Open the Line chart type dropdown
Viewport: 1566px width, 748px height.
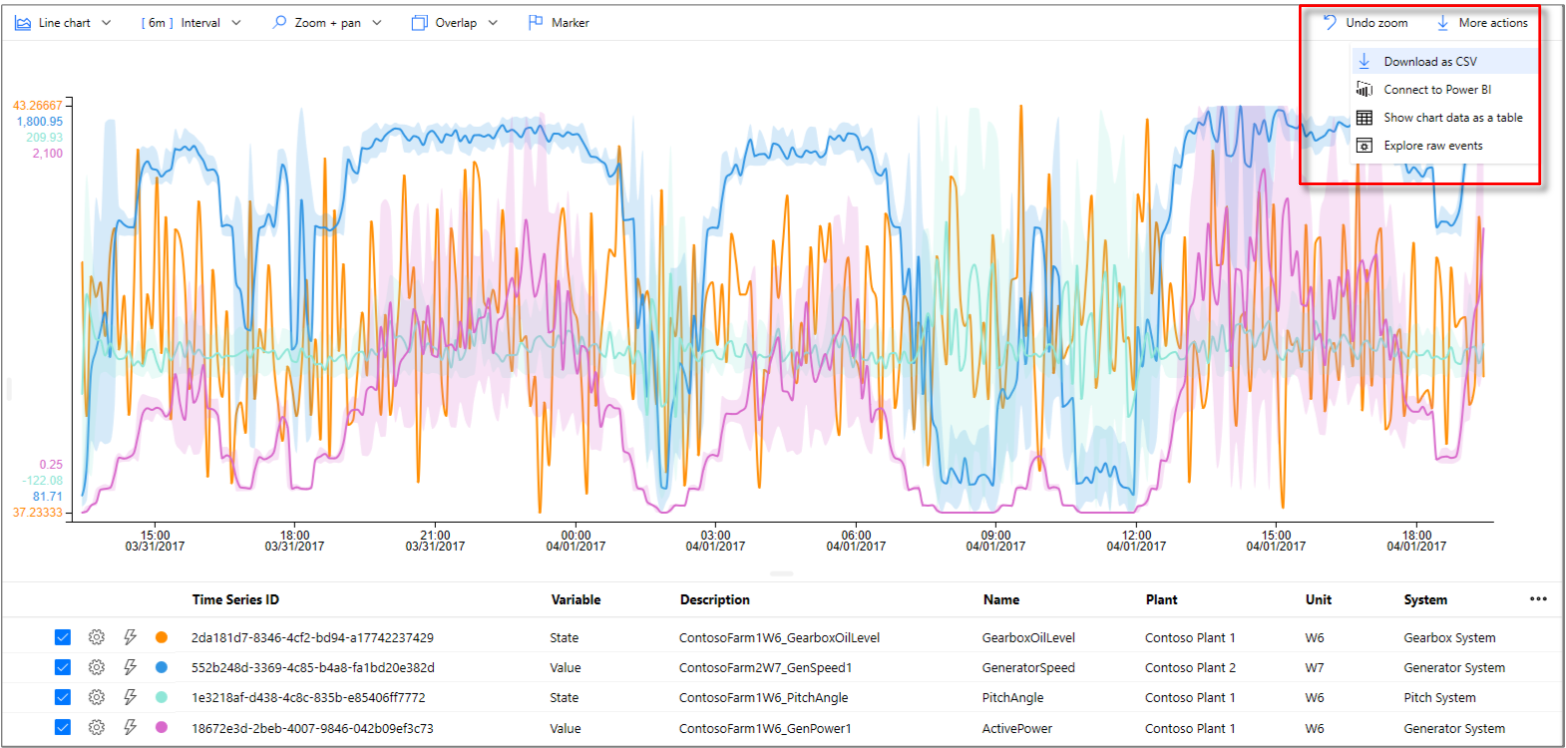(x=63, y=22)
